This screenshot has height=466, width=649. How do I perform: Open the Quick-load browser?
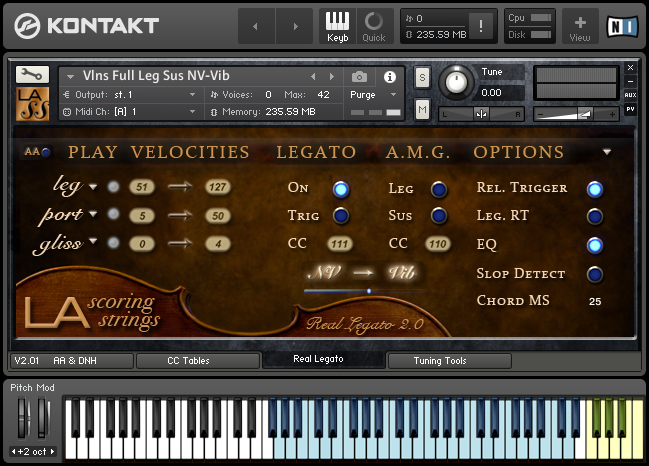pyautogui.click(x=374, y=26)
